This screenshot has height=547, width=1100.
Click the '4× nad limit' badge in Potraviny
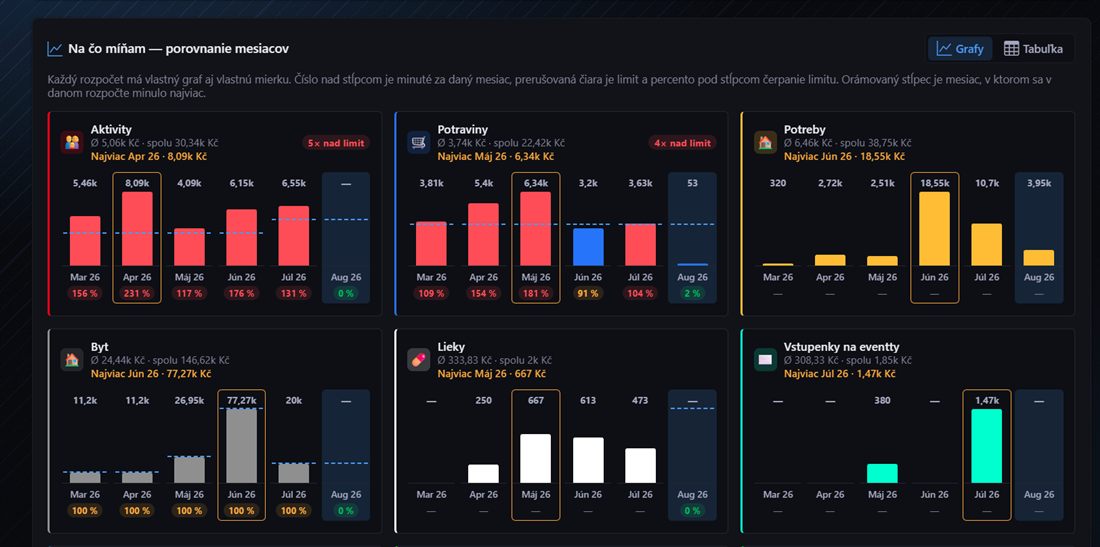[x=683, y=143]
